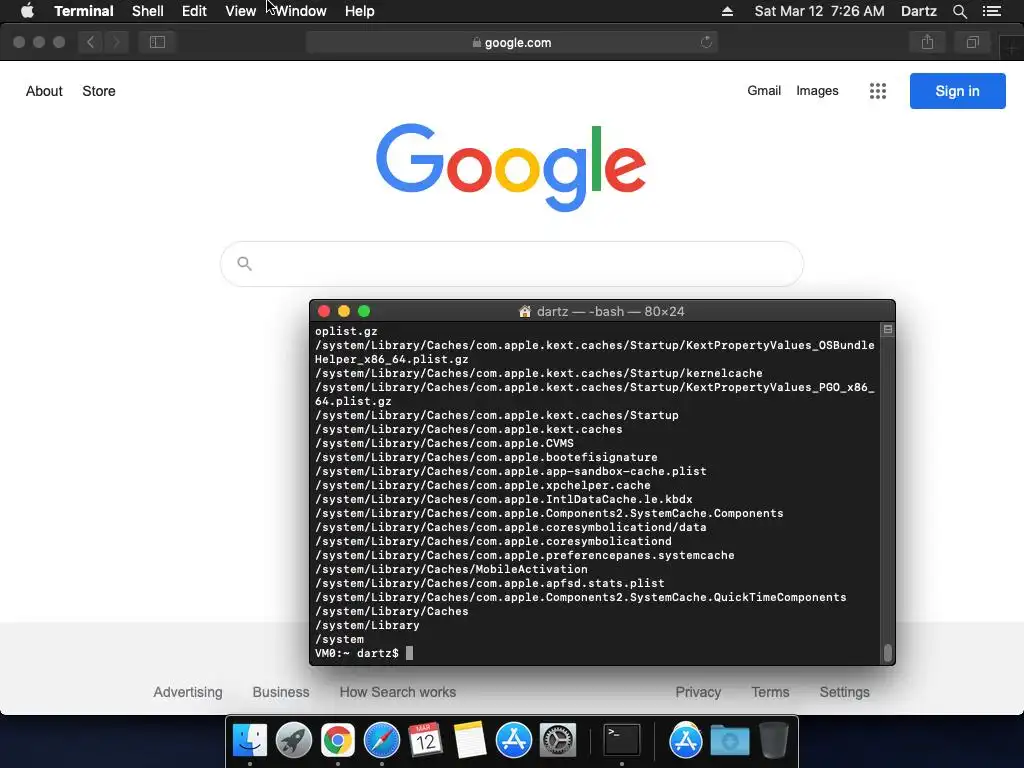Open the Business footer link
This screenshot has height=768, width=1024.
[x=281, y=692]
